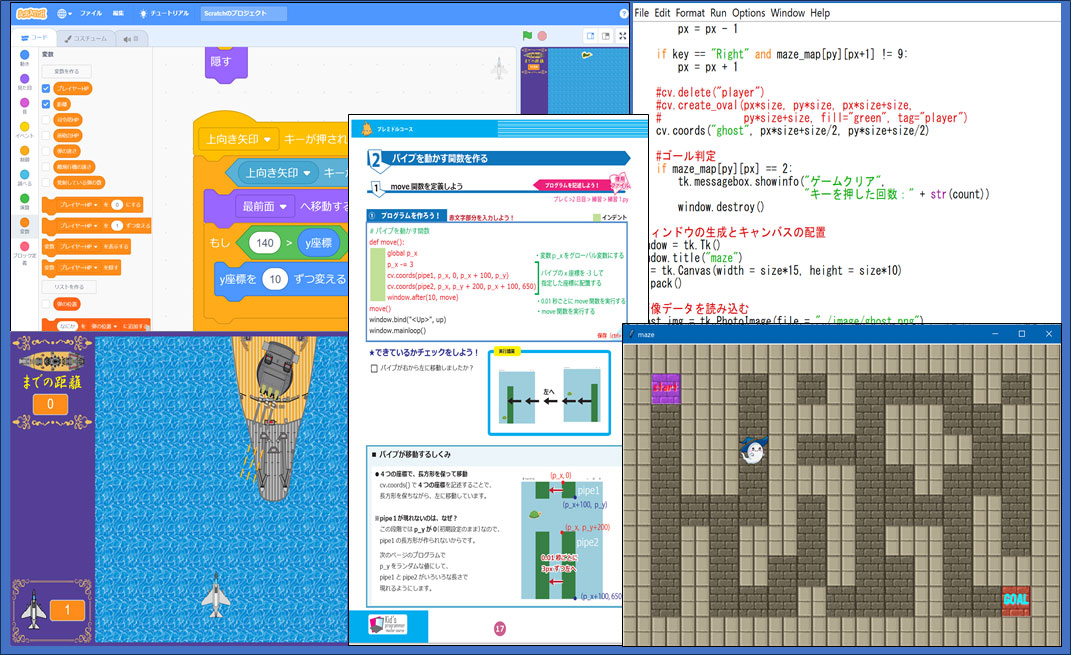Tick the パイプが右から左に checklist box on the worksheet
Viewport: 1071px width, 655px height.
pyautogui.click(x=374, y=368)
